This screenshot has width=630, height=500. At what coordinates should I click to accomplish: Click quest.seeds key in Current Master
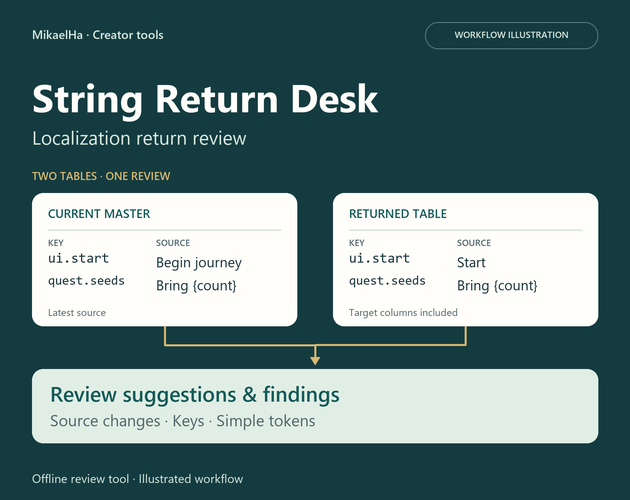(86, 281)
